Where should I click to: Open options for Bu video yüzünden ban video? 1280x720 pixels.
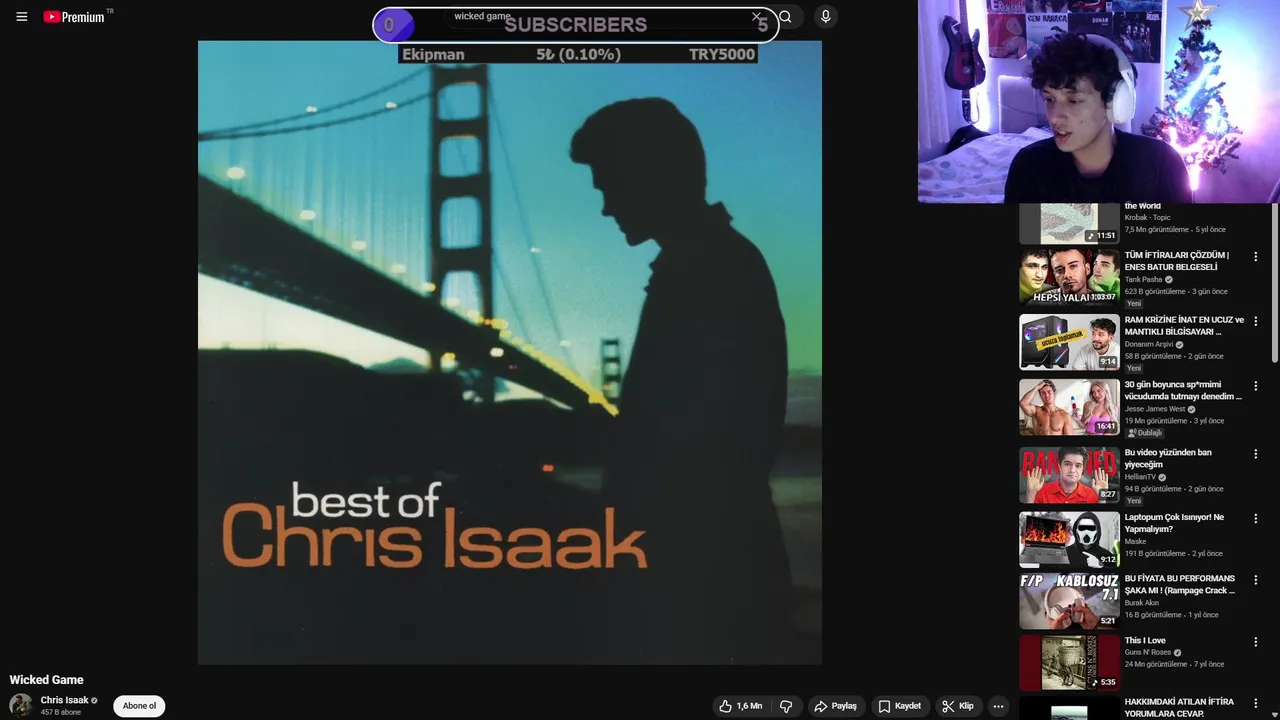pyautogui.click(x=1256, y=454)
